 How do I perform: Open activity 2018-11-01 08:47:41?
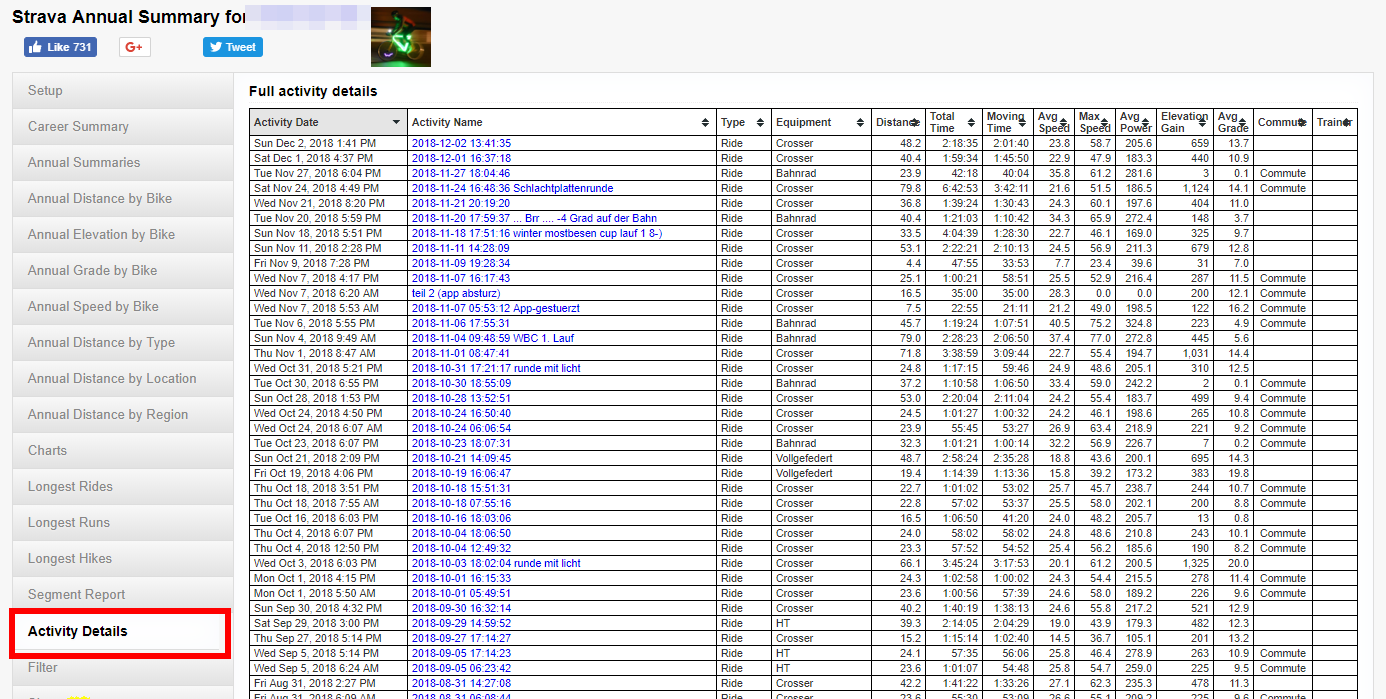coord(461,353)
